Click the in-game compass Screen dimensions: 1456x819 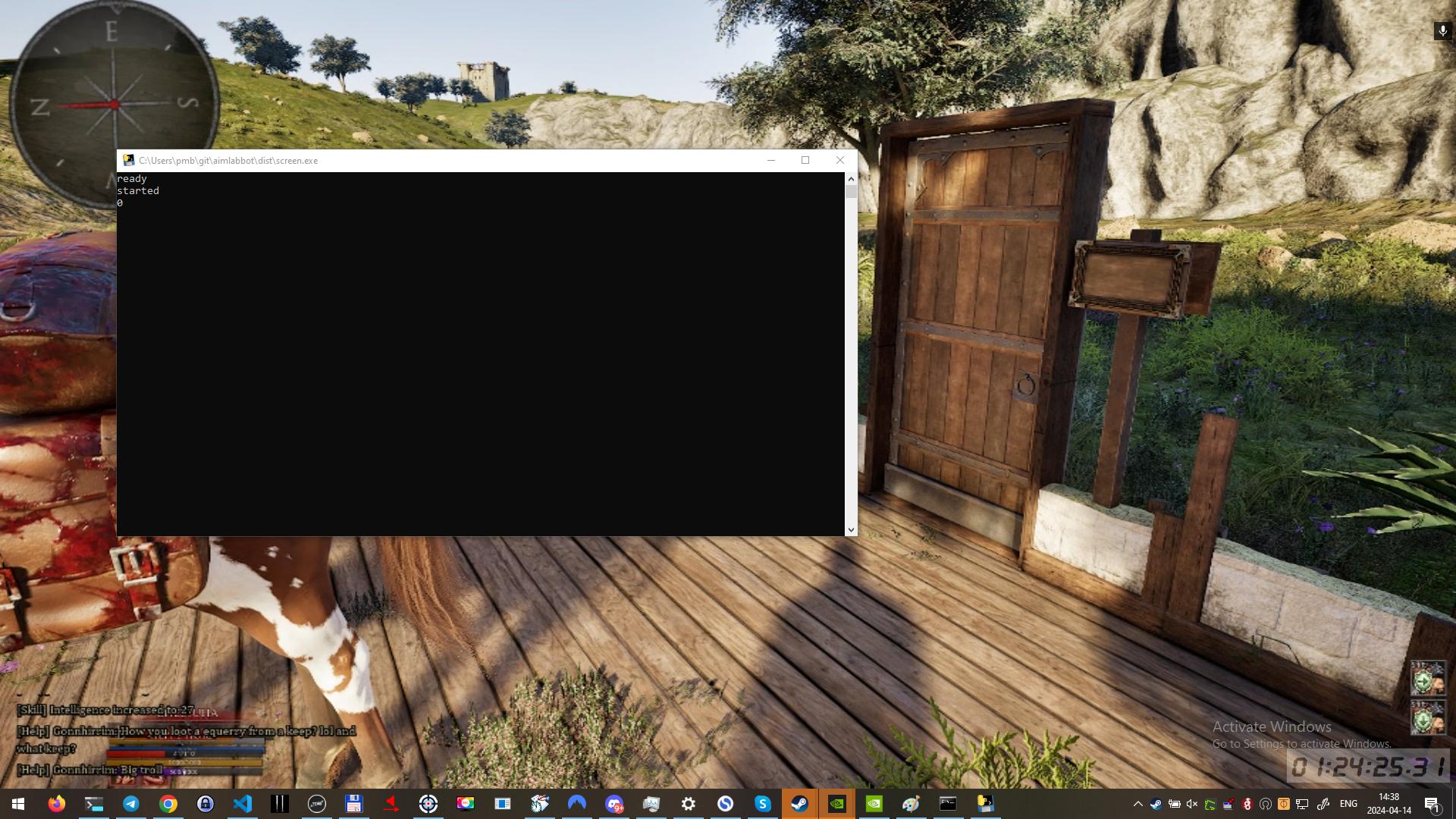114,104
